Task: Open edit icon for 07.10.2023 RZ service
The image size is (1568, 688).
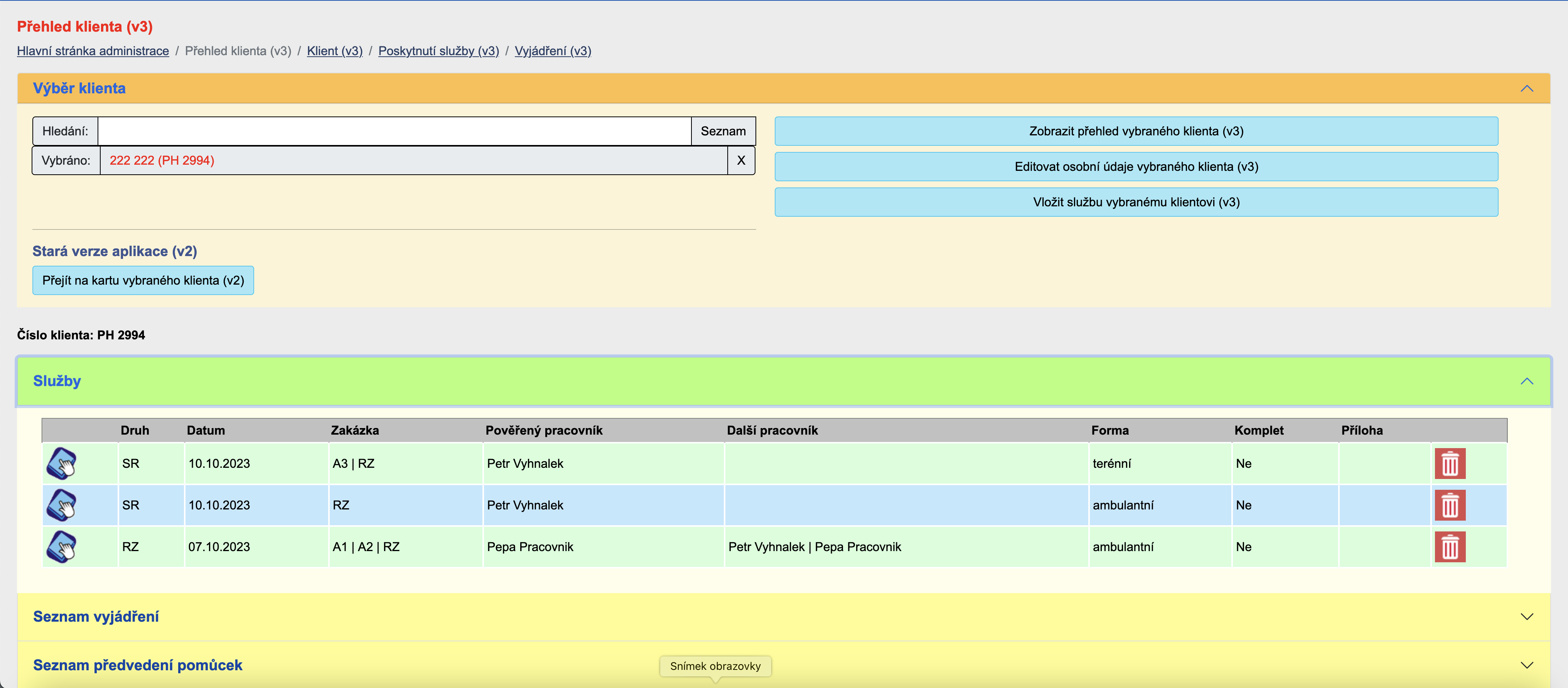Action: click(61, 547)
